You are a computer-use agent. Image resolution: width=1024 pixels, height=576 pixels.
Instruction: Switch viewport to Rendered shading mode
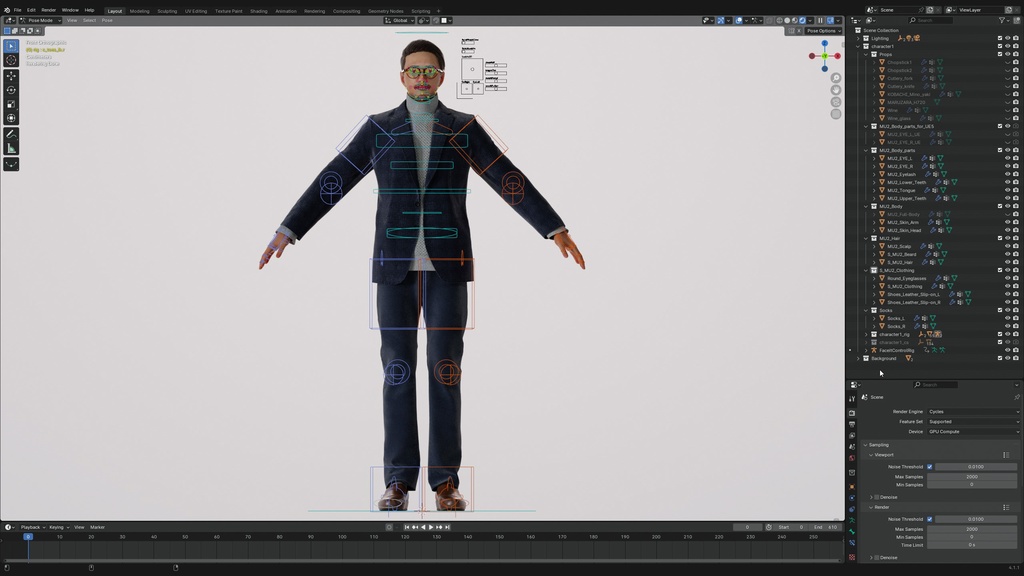pyautogui.click(x=802, y=20)
